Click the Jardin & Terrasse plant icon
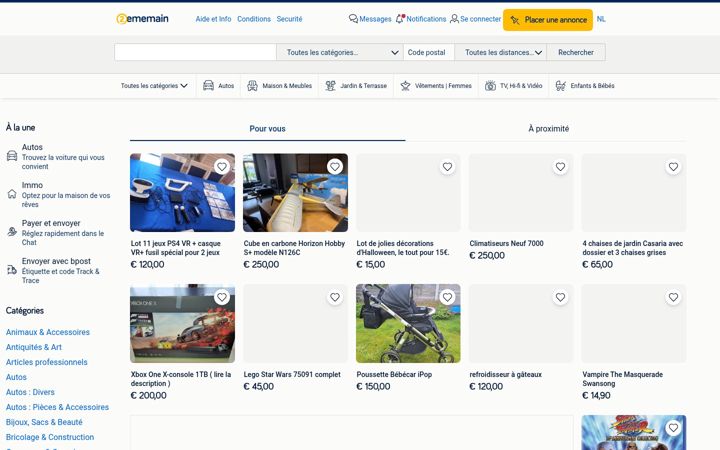 point(330,85)
